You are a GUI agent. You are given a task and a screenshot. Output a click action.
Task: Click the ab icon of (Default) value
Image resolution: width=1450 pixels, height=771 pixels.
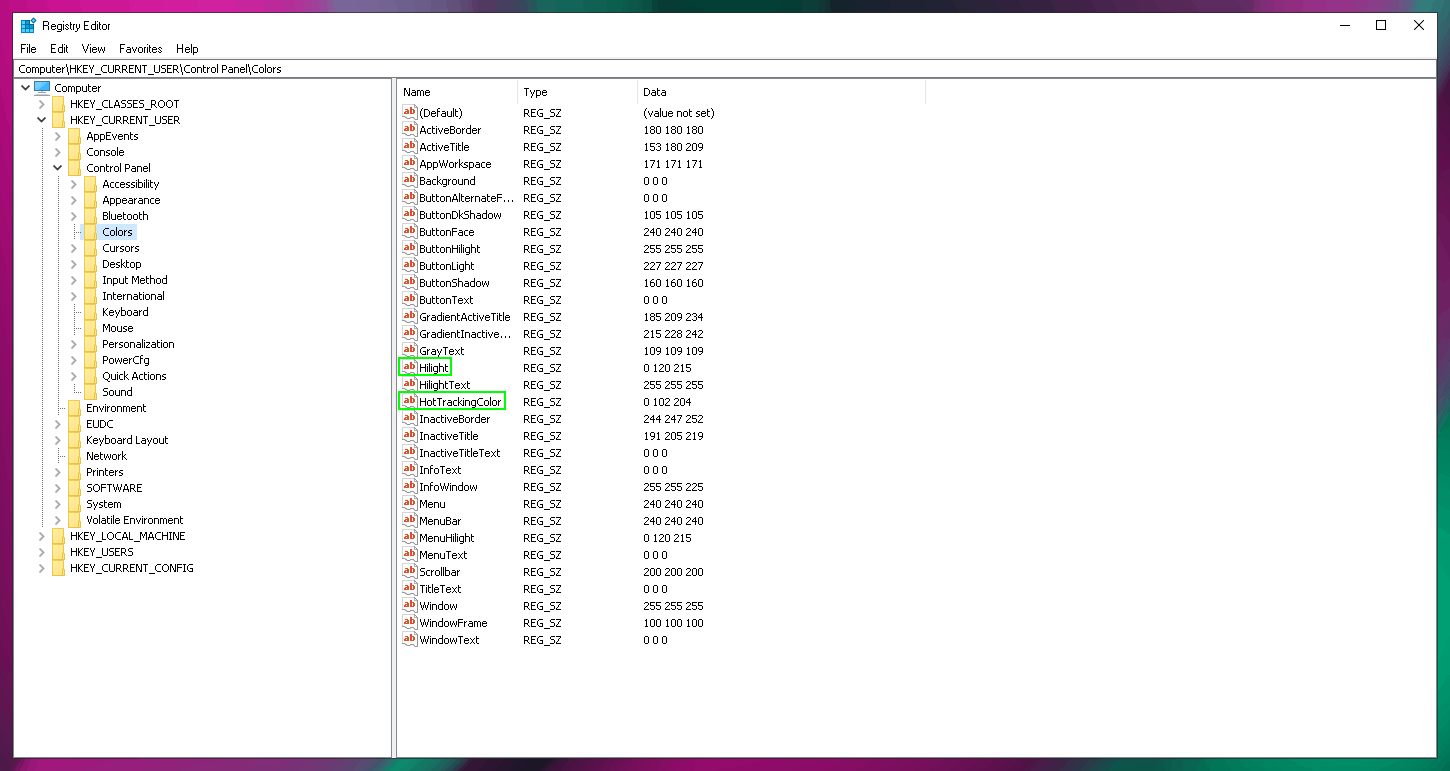pos(409,113)
